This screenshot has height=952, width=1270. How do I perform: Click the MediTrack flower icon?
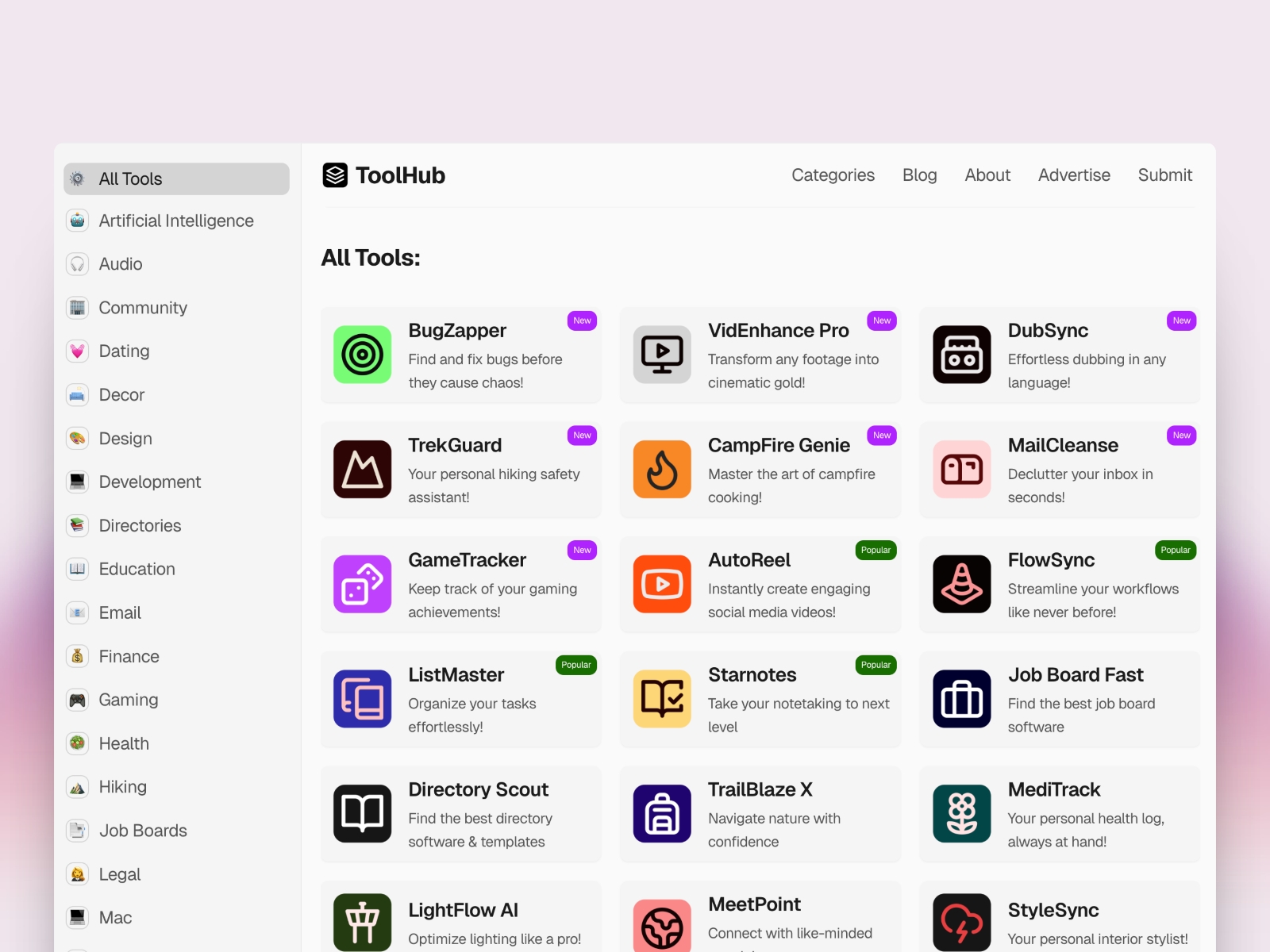click(961, 814)
